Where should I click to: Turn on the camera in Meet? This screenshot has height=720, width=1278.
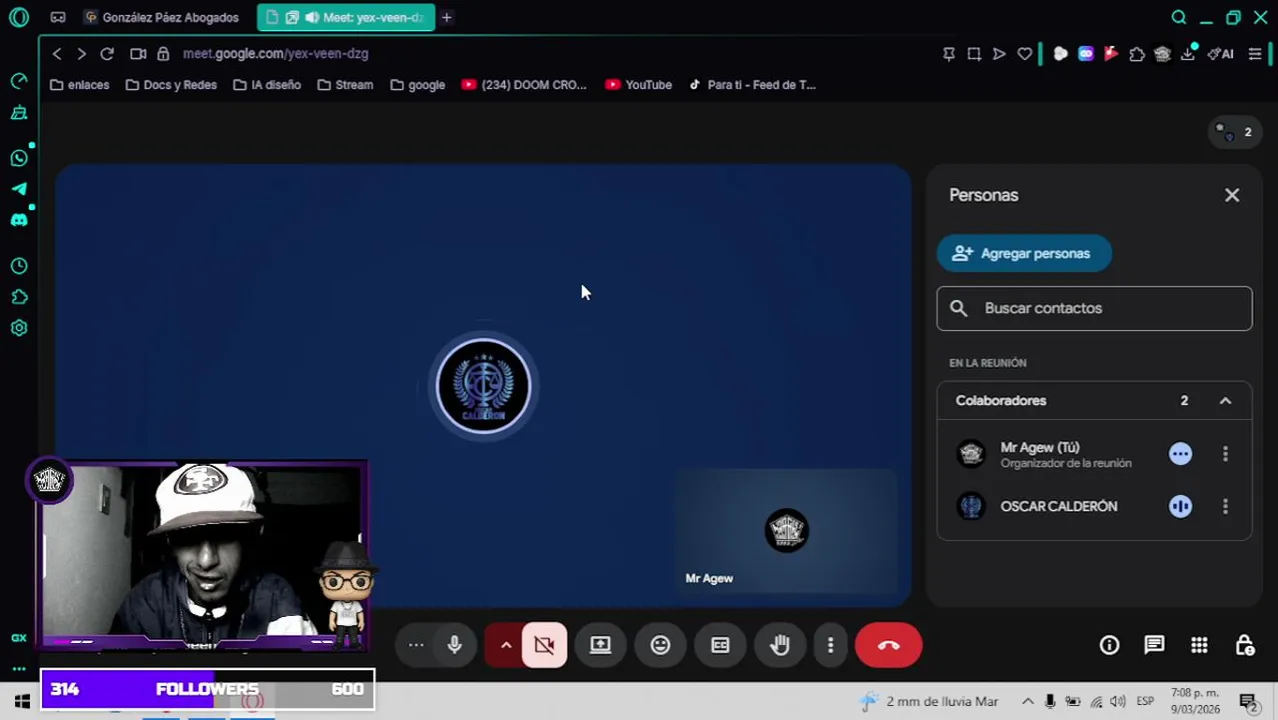(544, 645)
